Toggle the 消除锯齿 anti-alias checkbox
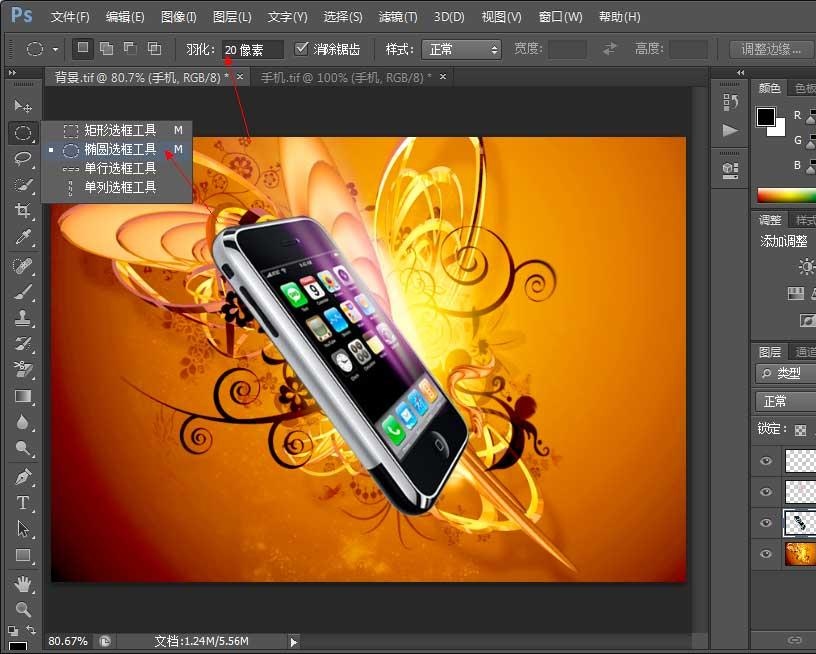Screen dimensions: 816x654 tap(302, 48)
